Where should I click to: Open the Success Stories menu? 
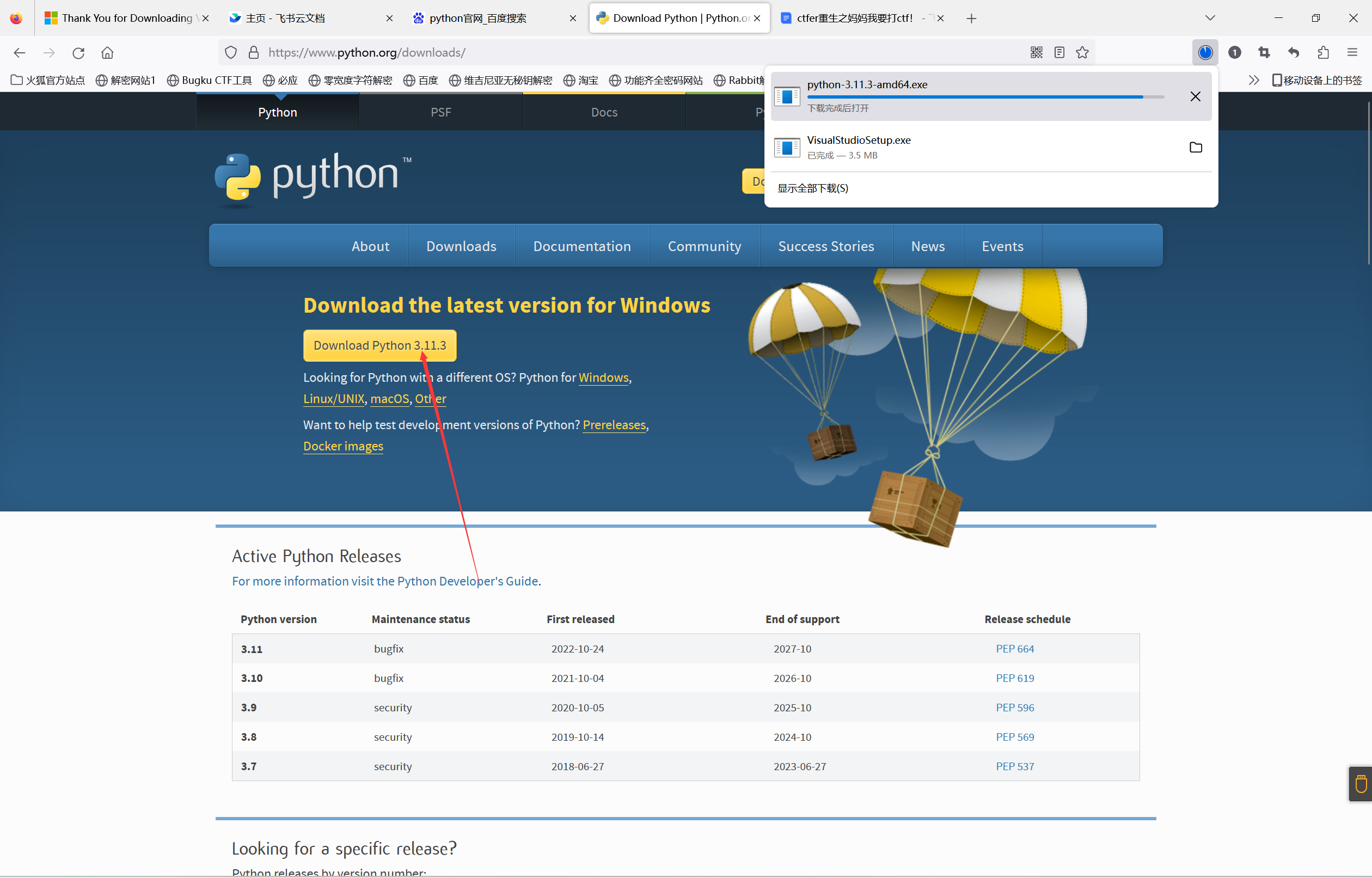825,246
